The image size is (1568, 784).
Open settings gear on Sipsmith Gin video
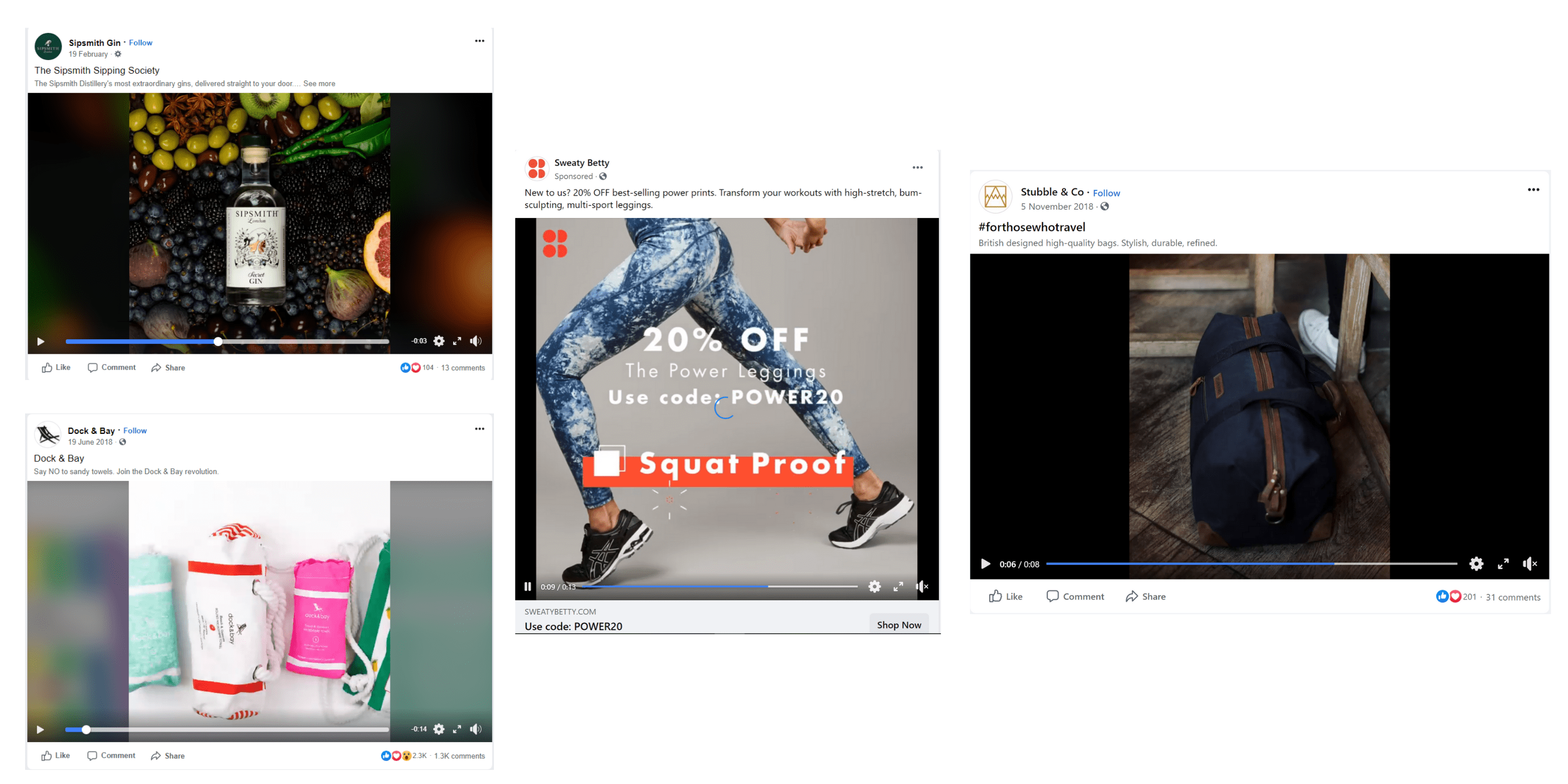pyautogui.click(x=439, y=341)
